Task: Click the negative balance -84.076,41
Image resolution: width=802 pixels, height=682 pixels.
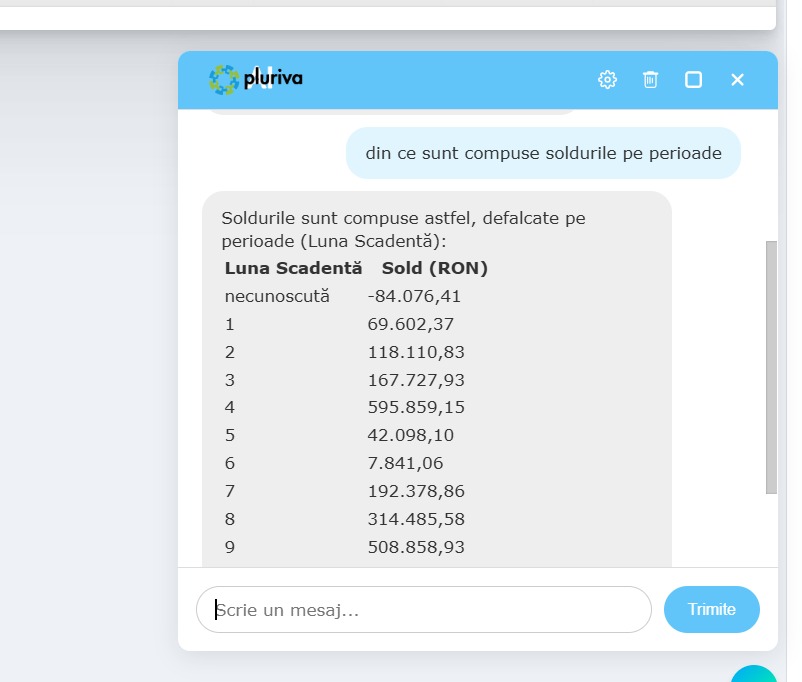Action: pyautogui.click(x=414, y=296)
